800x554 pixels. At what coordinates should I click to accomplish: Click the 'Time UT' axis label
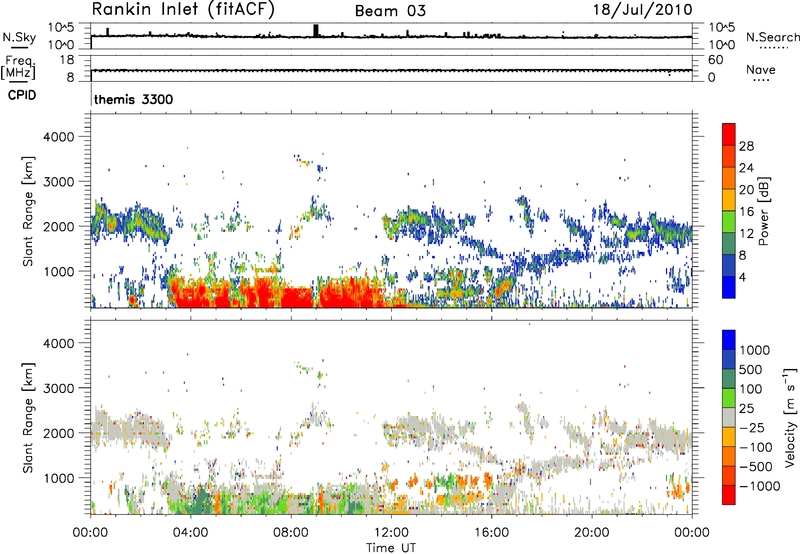pyautogui.click(x=391, y=548)
